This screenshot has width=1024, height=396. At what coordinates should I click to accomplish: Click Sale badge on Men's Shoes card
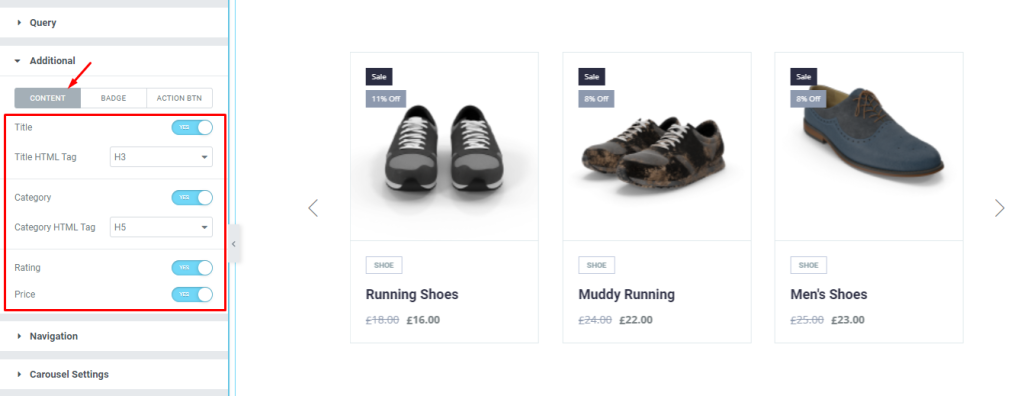pyautogui.click(x=803, y=76)
